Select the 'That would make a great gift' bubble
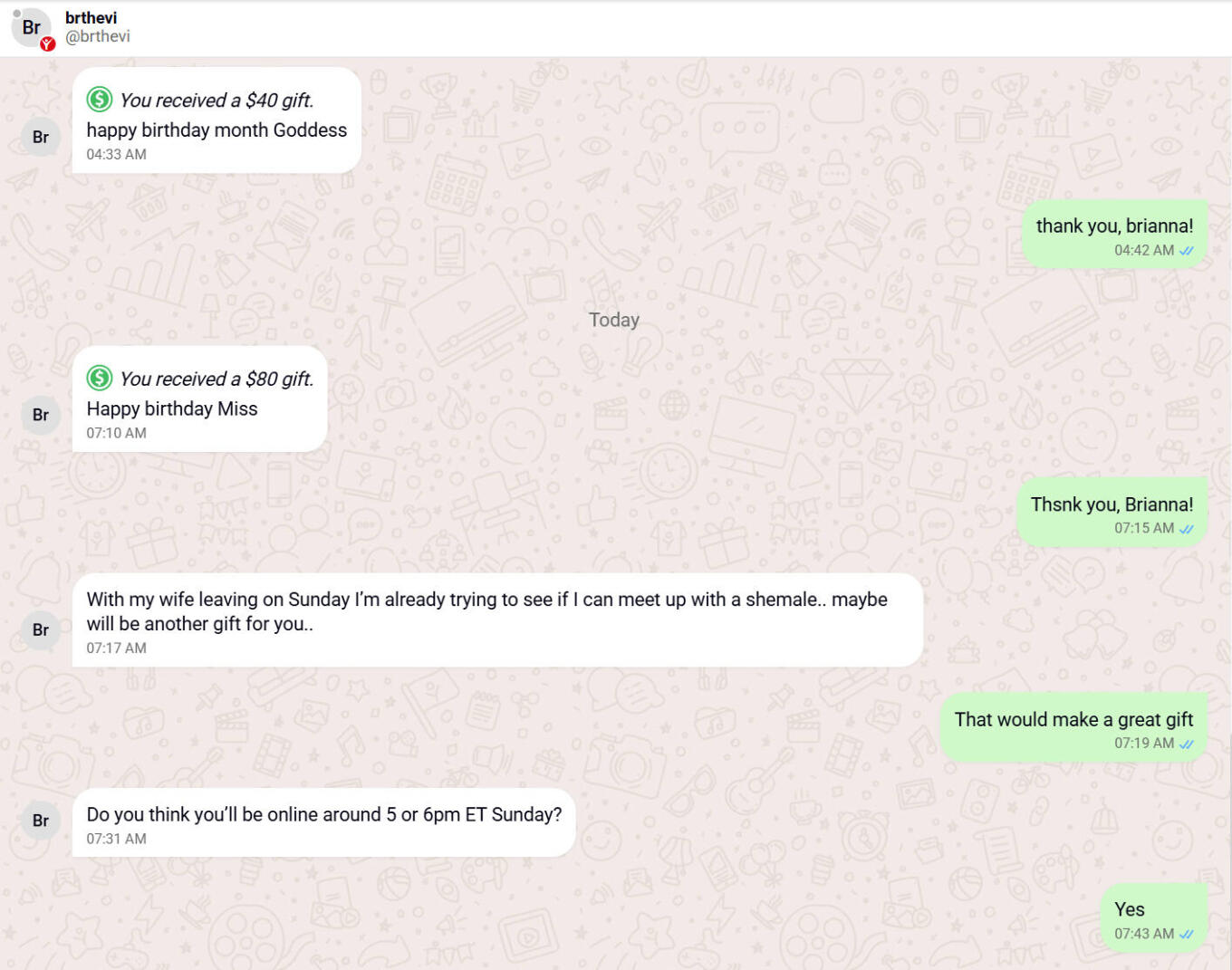The height and width of the screenshot is (970, 1232). pyautogui.click(x=1073, y=728)
